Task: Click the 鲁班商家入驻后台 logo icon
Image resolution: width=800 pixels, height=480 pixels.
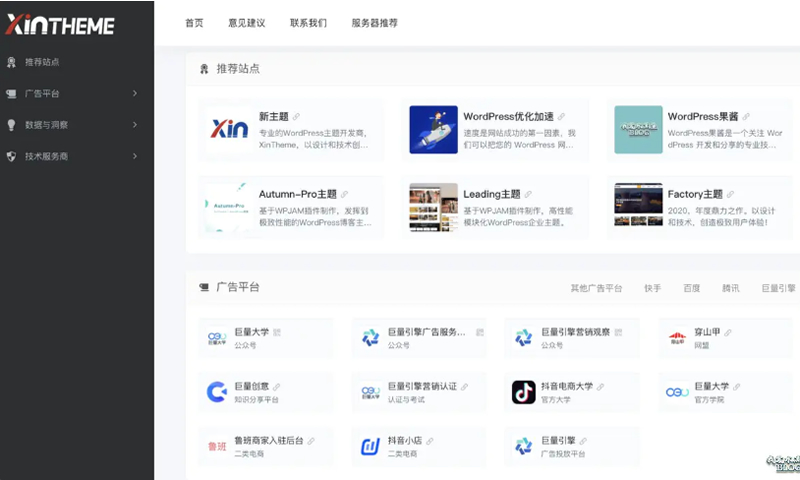Action: tap(216, 446)
